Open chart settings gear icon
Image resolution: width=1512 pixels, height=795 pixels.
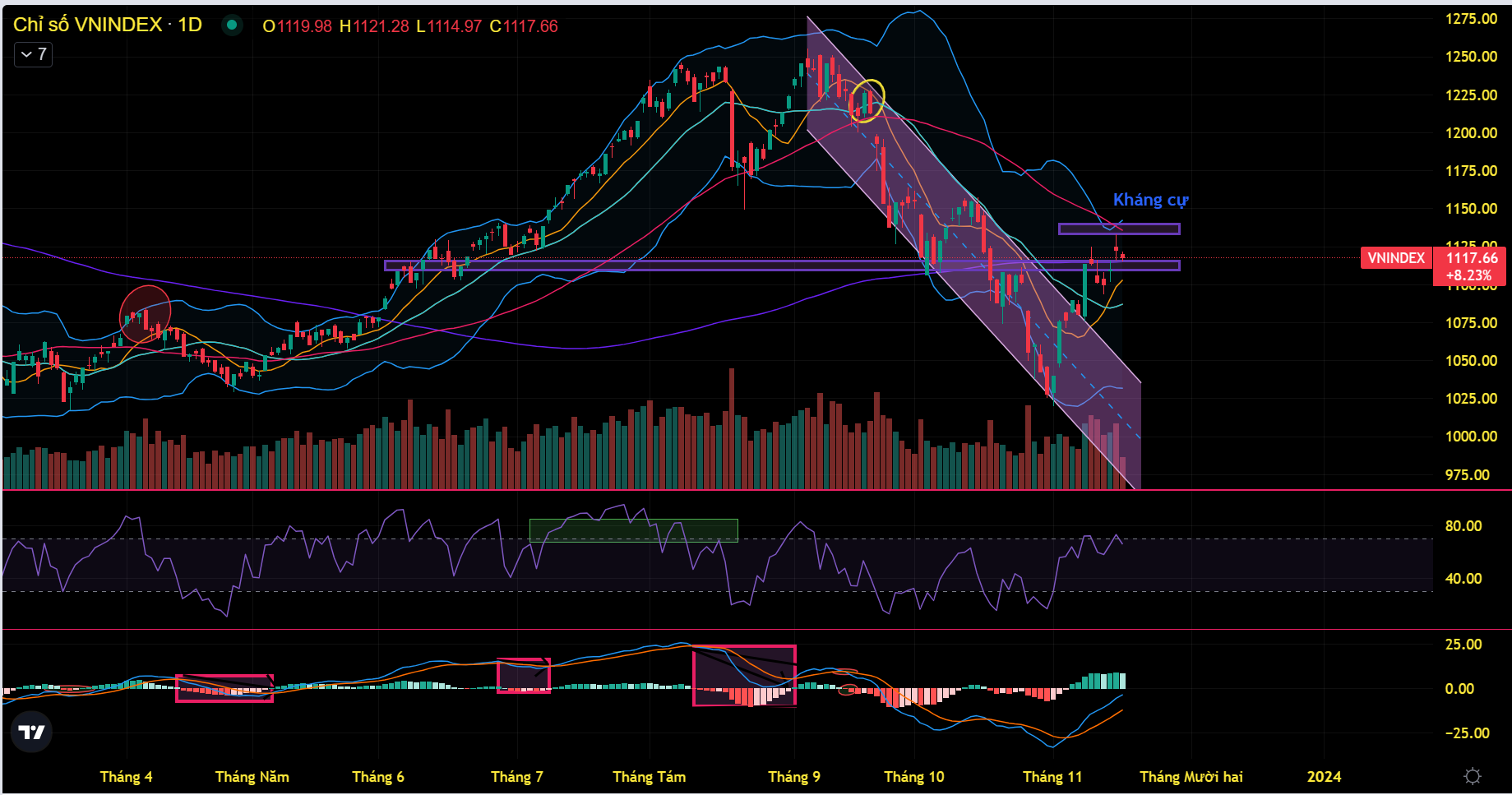point(1473,776)
